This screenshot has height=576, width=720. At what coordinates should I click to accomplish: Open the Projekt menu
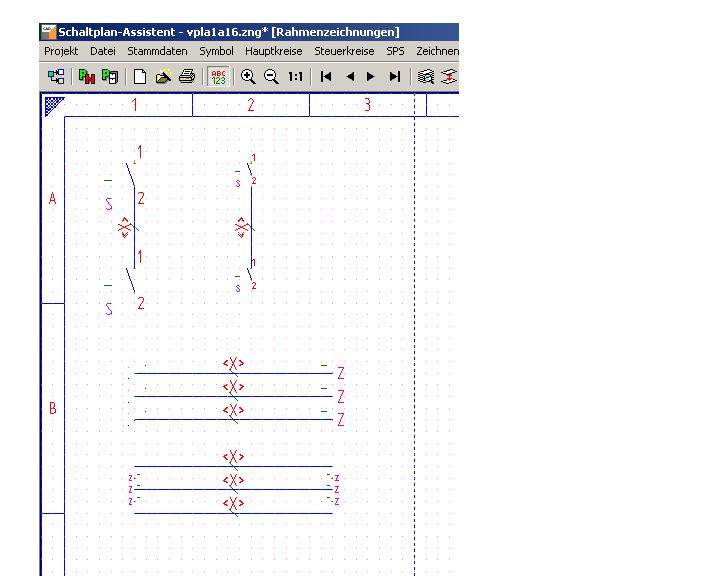61,51
